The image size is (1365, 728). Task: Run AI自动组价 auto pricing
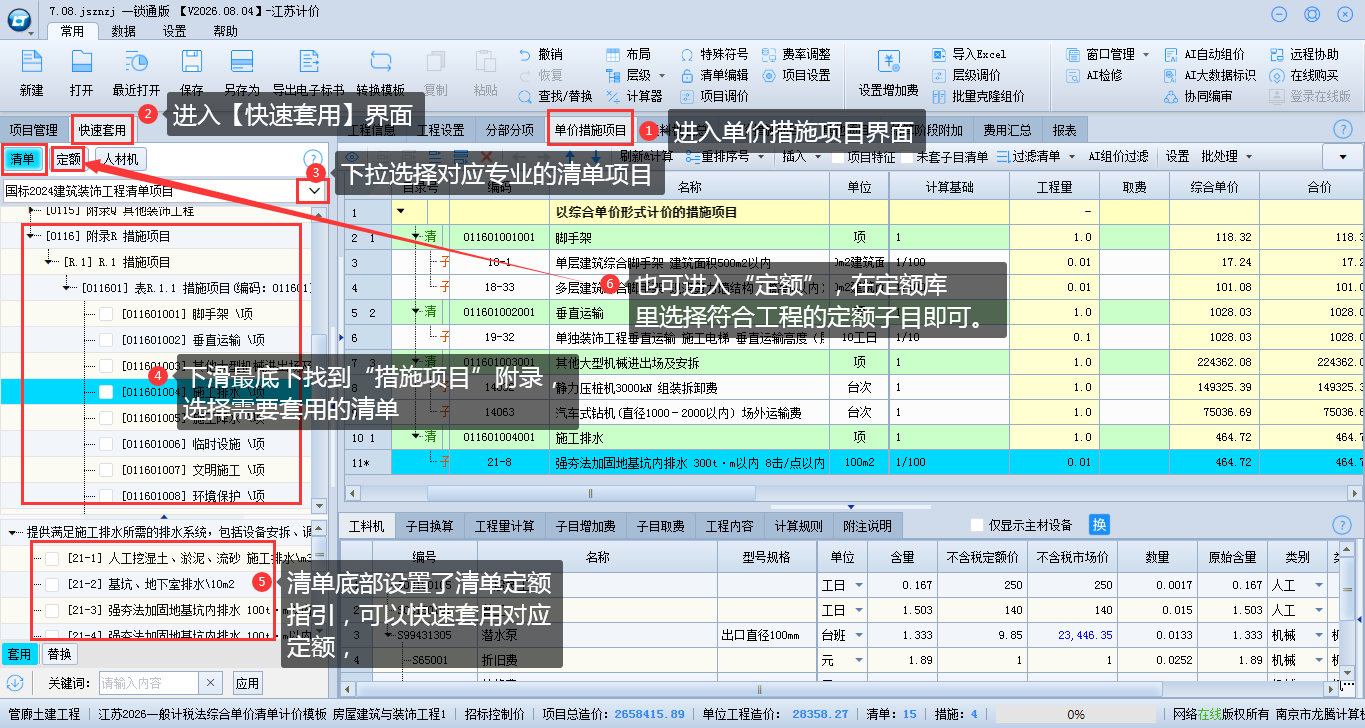click(x=1205, y=54)
